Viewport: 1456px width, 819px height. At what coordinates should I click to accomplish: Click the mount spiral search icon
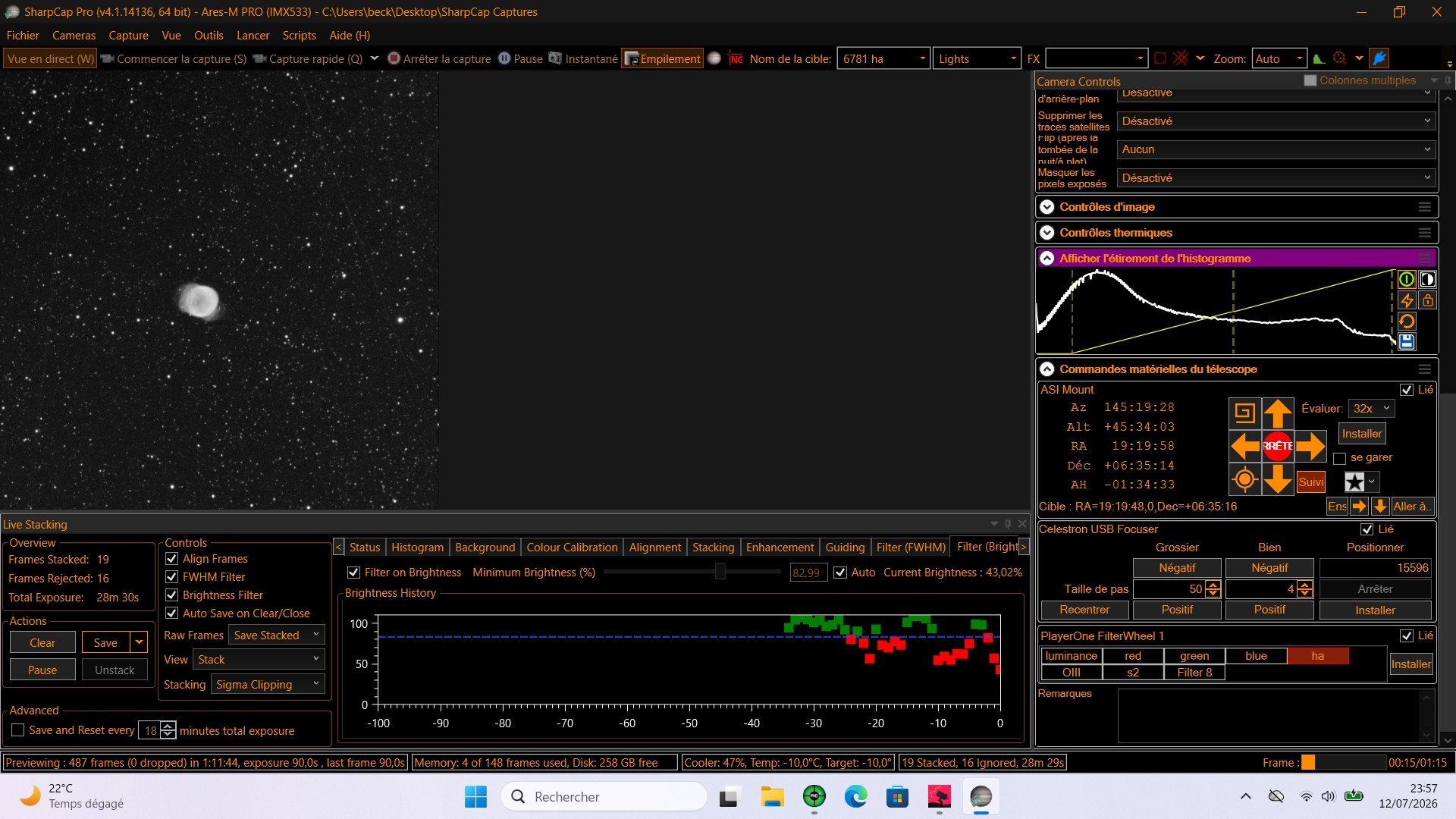pos(1244,413)
